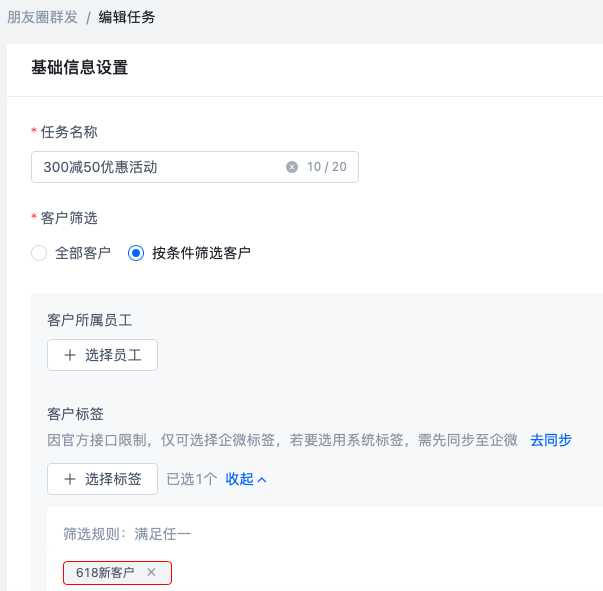
Task: Click the 筛选规则：满足任一 text
Action: coord(127,534)
